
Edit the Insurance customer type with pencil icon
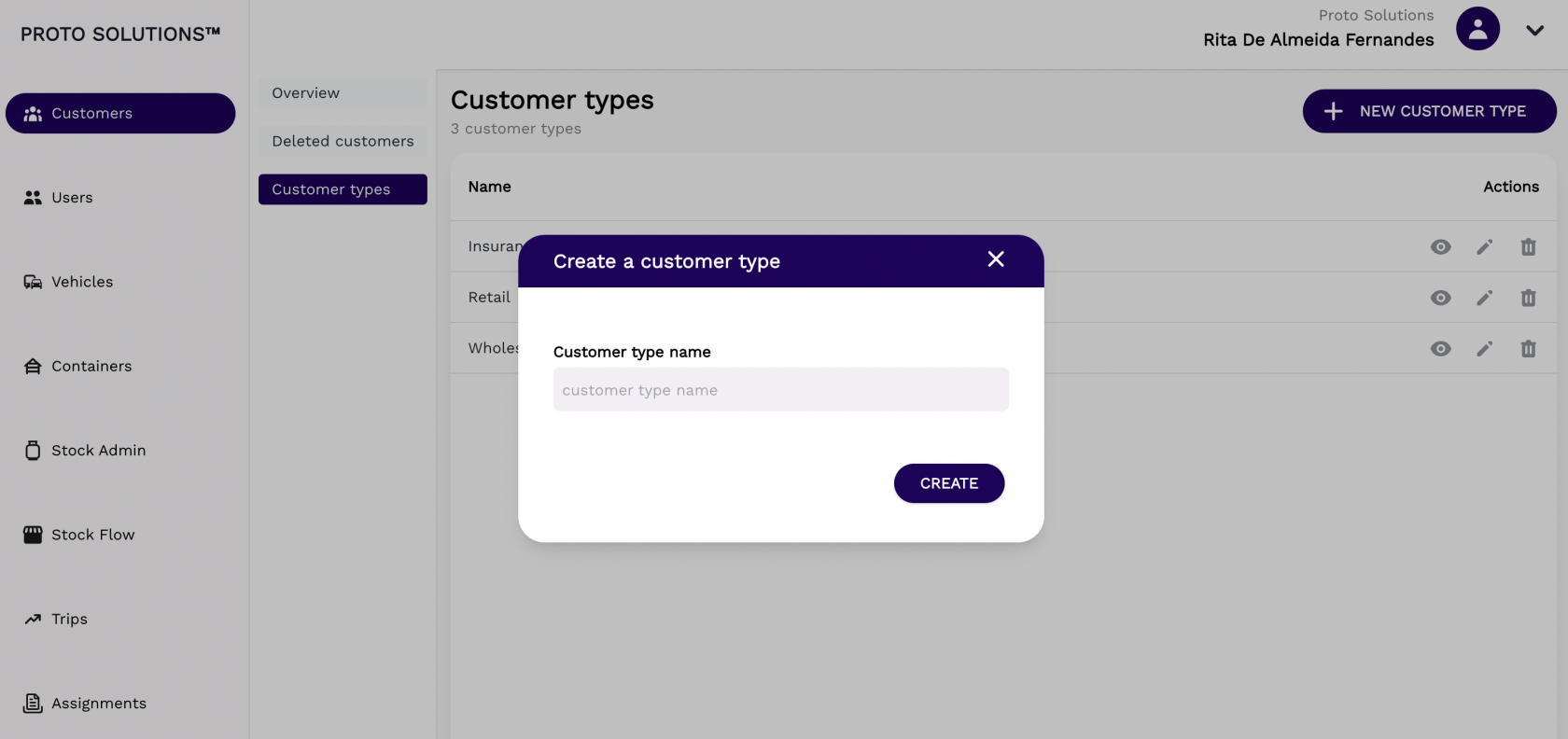pyautogui.click(x=1485, y=247)
